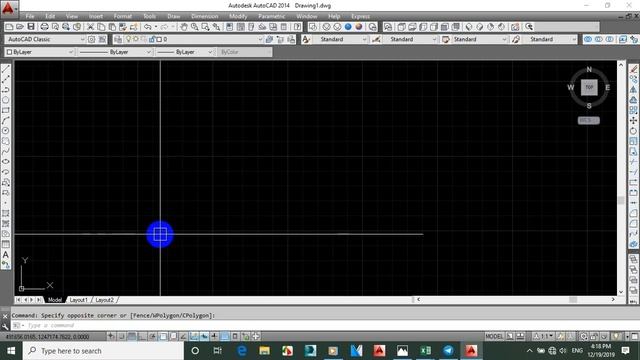Click the MODEL button in status bar

click(494, 336)
